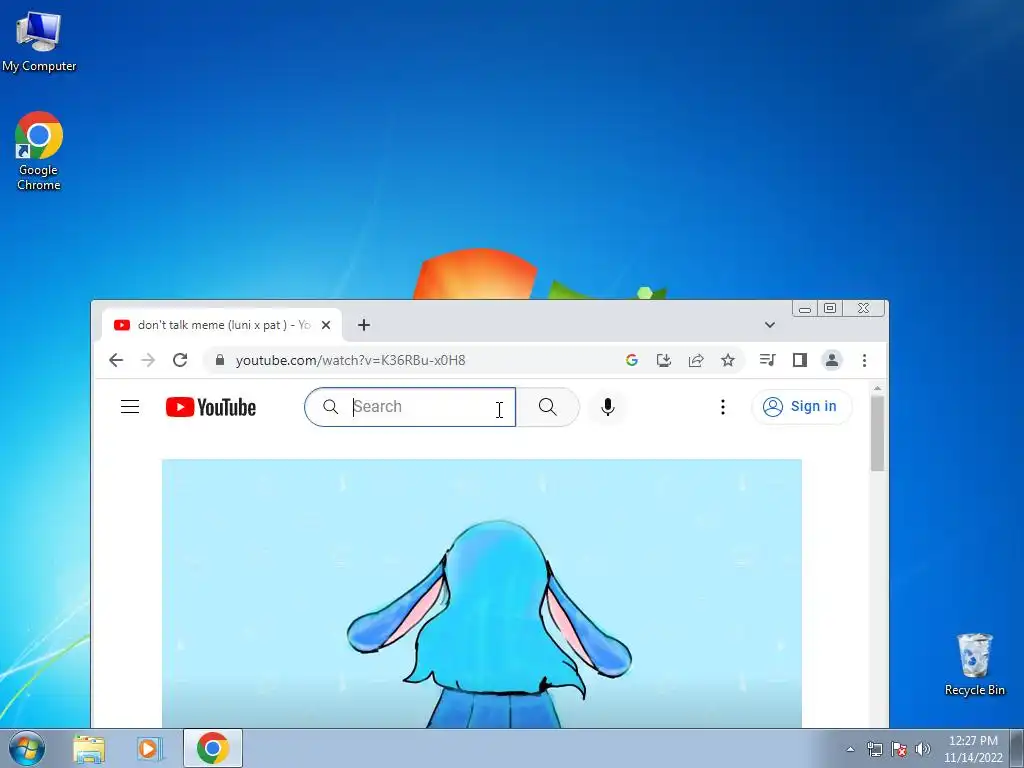Click the Google icon in address bar
1024x768 pixels.
click(x=632, y=360)
